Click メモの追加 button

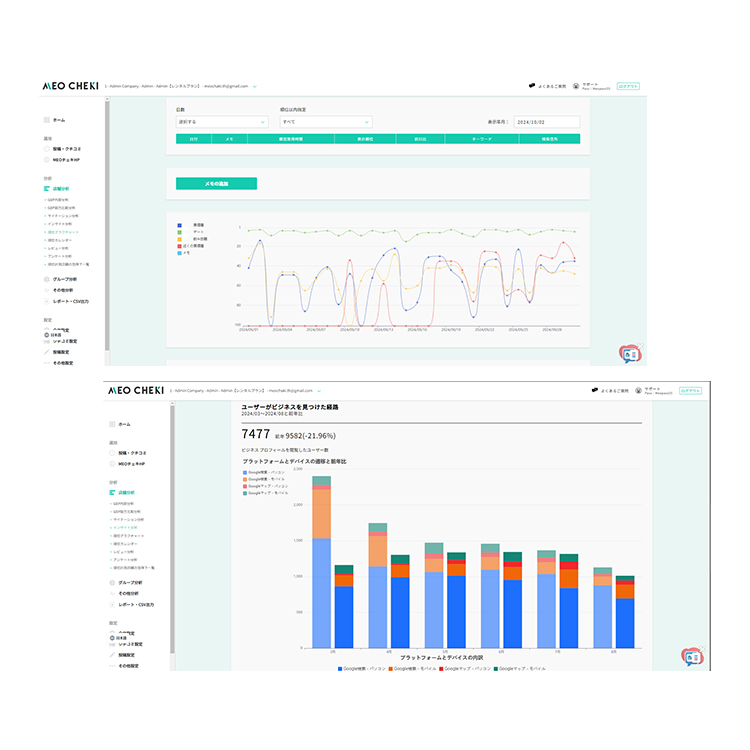[216, 184]
